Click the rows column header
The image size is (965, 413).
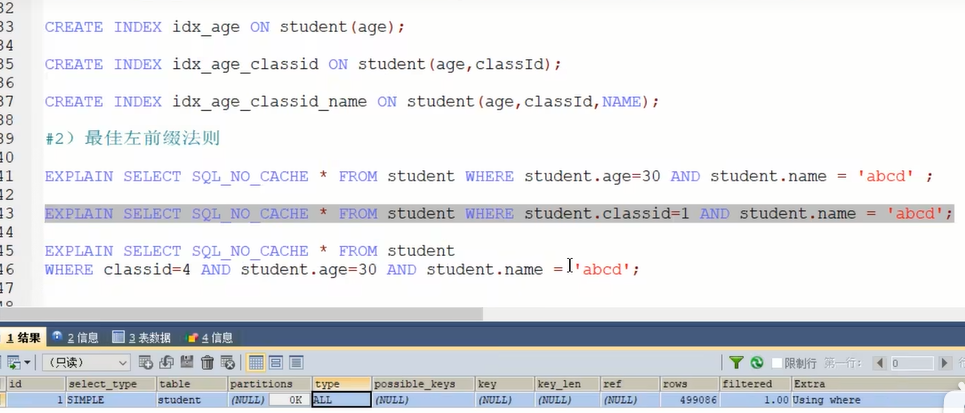coord(689,384)
